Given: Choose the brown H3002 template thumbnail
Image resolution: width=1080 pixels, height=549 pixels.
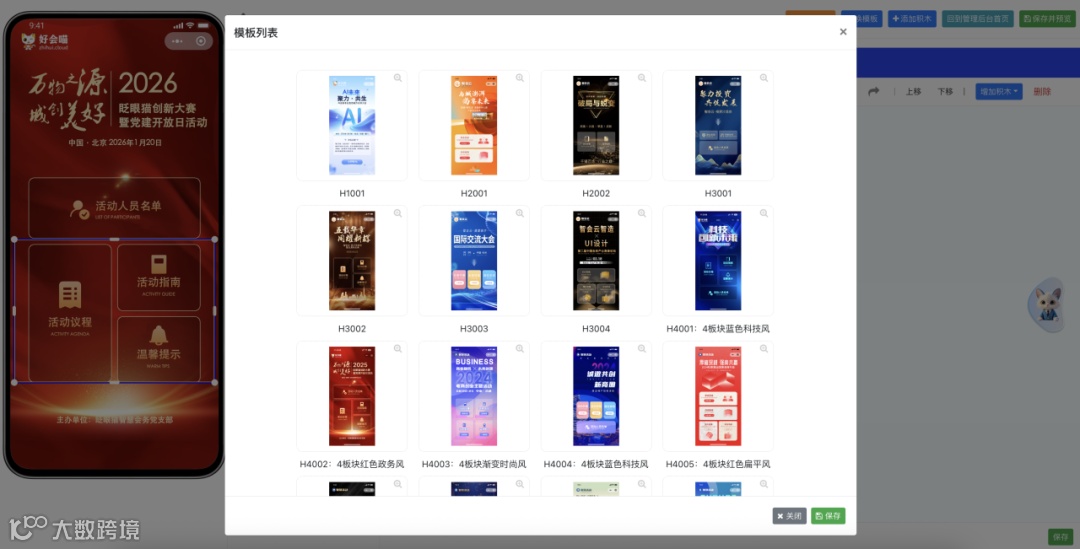Looking at the screenshot, I should (352, 260).
